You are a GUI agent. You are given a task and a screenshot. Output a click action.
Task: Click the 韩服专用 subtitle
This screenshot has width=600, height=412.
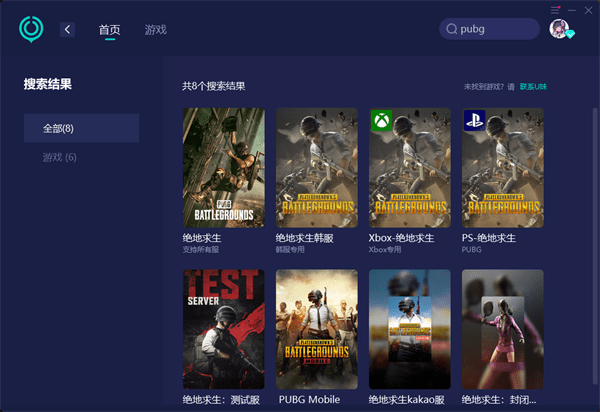click(x=290, y=249)
